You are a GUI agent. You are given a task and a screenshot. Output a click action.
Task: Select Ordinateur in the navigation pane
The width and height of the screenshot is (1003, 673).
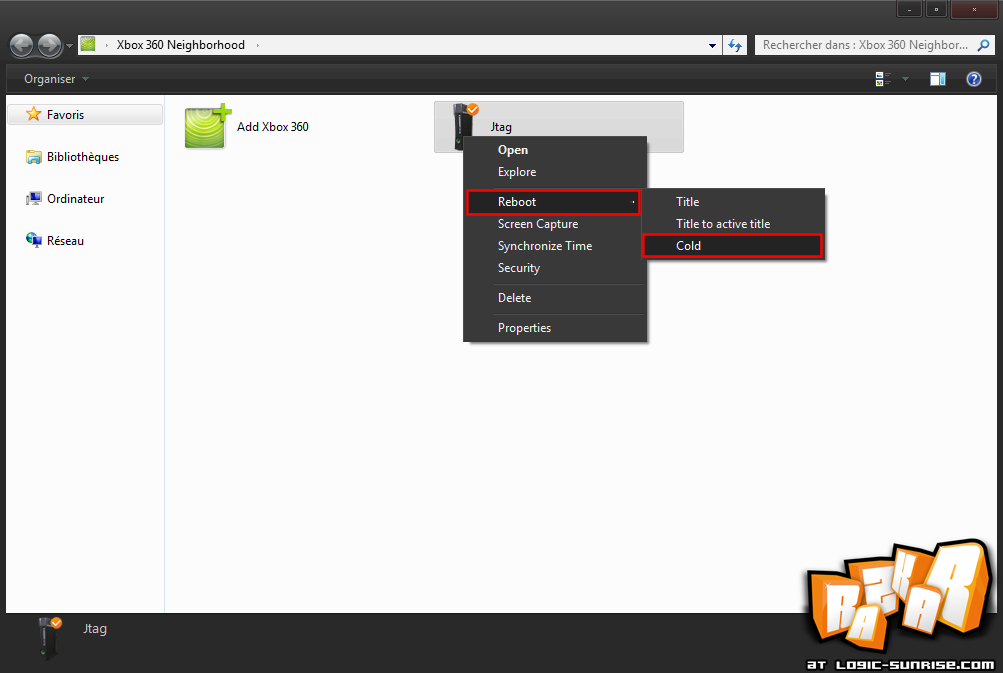(x=65, y=199)
